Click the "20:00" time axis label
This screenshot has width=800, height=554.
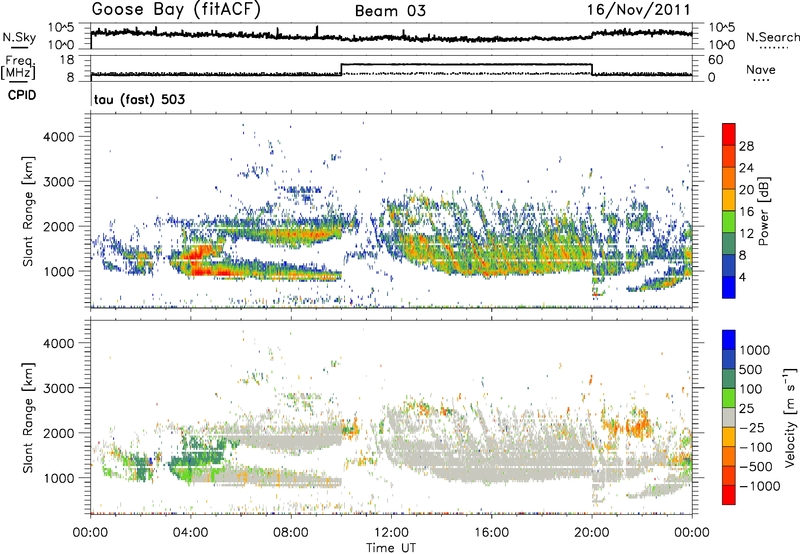591,533
